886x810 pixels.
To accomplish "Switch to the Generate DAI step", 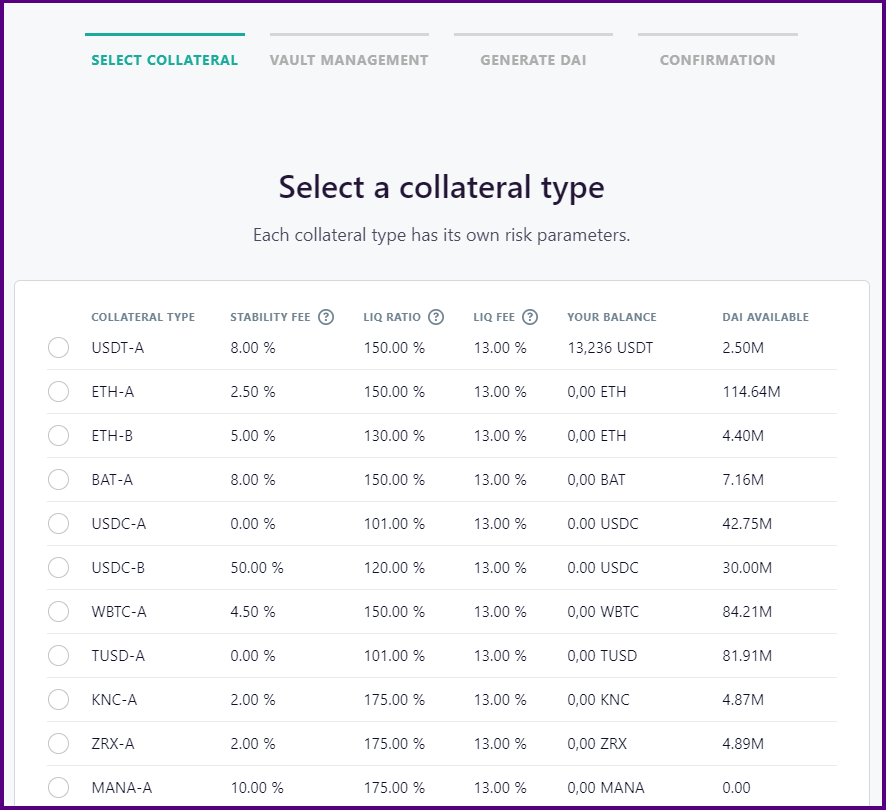I will click(x=533, y=60).
